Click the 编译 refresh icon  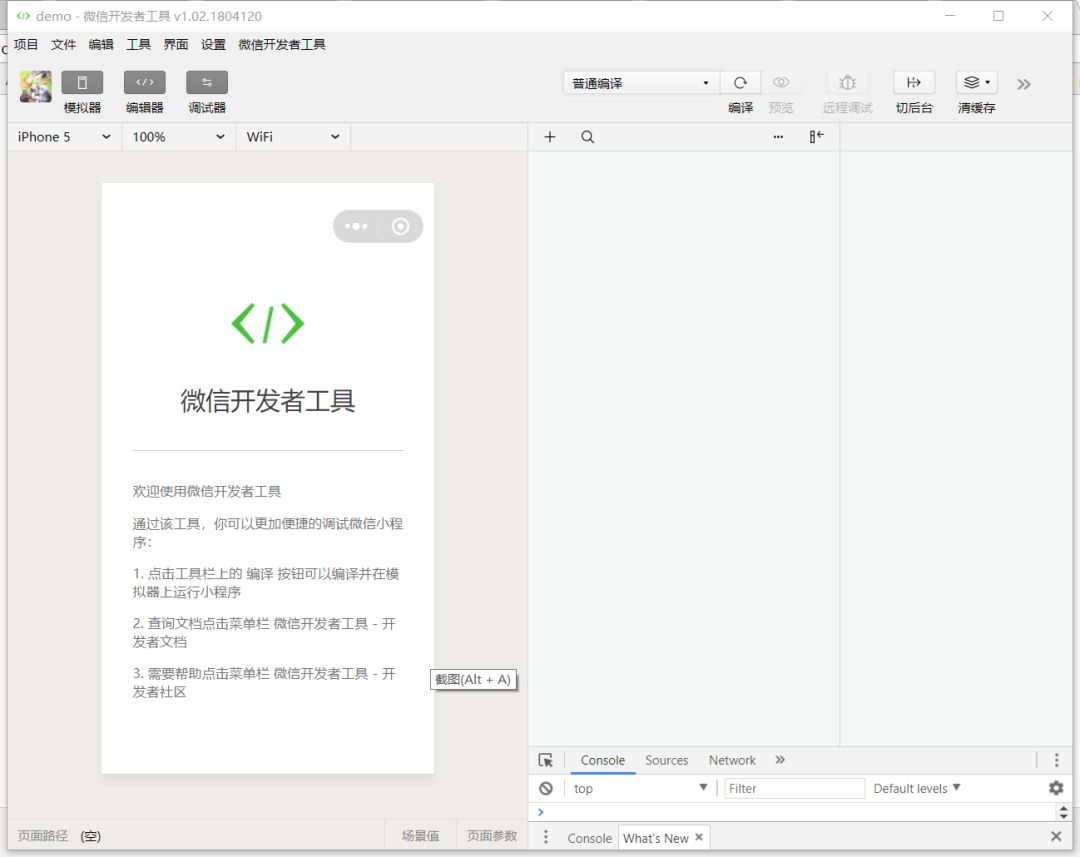click(x=740, y=83)
